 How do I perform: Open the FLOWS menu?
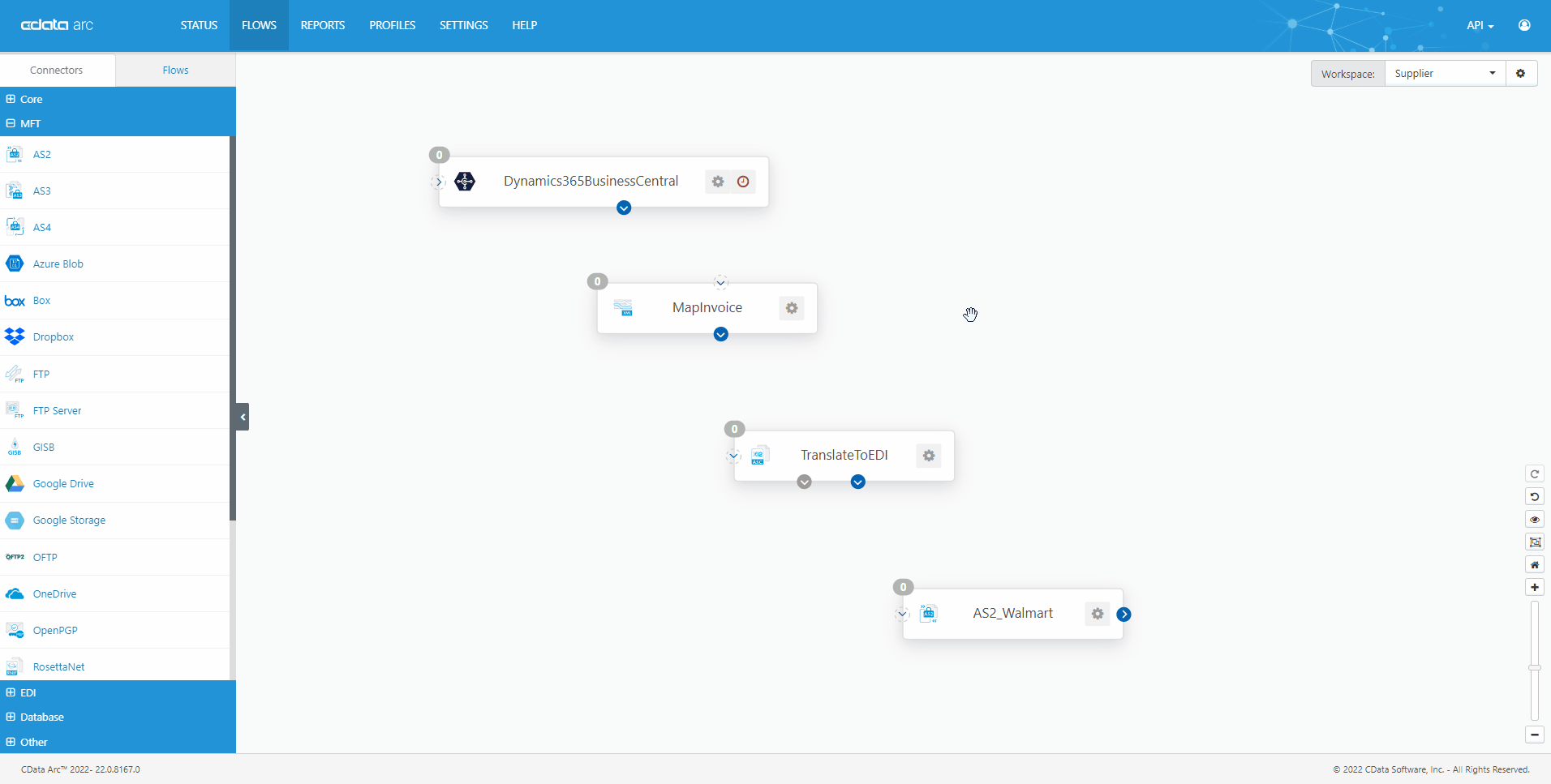(259, 25)
